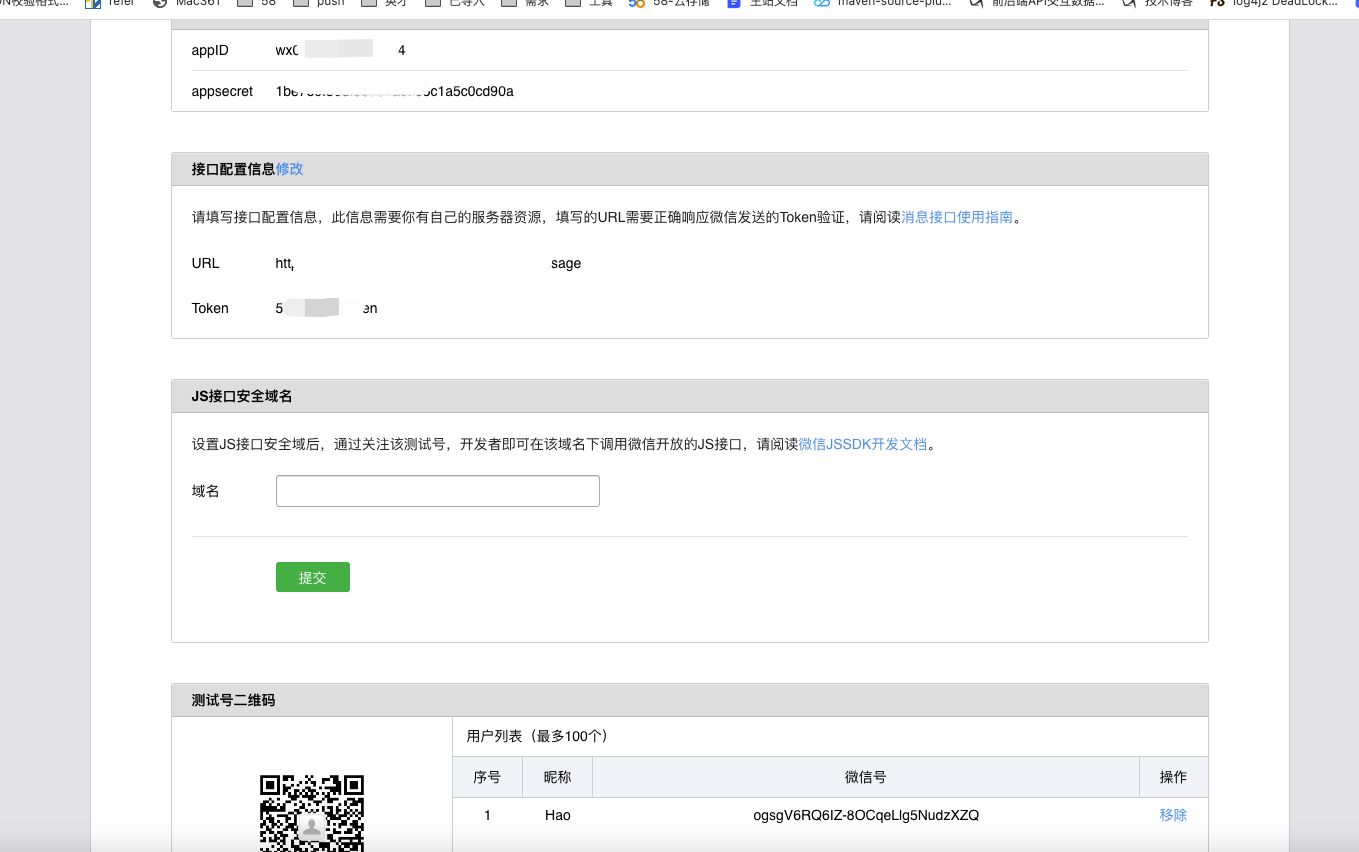Open the maven-source-plu... bookmark
The width and height of the screenshot is (1359, 852).
coord(883,3)
